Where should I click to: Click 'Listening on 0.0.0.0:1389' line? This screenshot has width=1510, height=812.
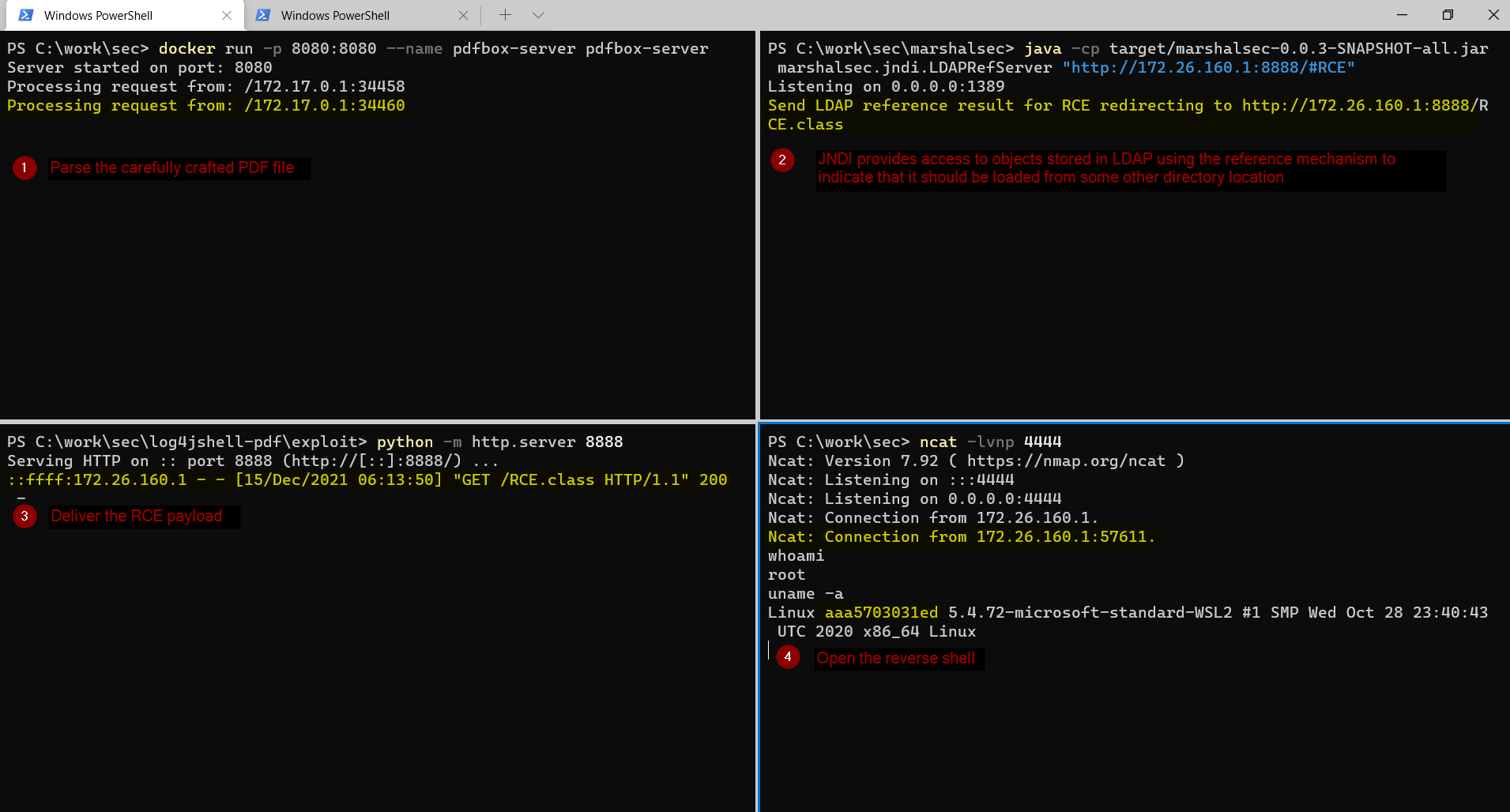point(887,87)
